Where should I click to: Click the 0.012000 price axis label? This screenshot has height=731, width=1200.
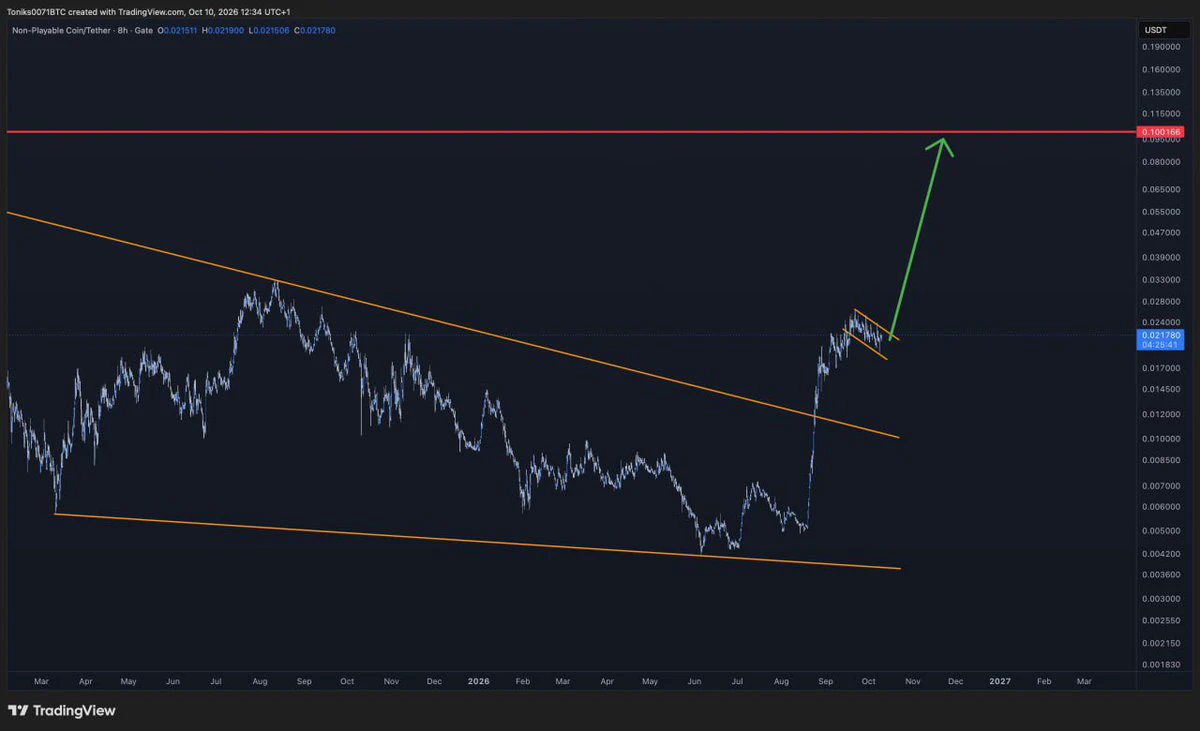(1162, 414)
